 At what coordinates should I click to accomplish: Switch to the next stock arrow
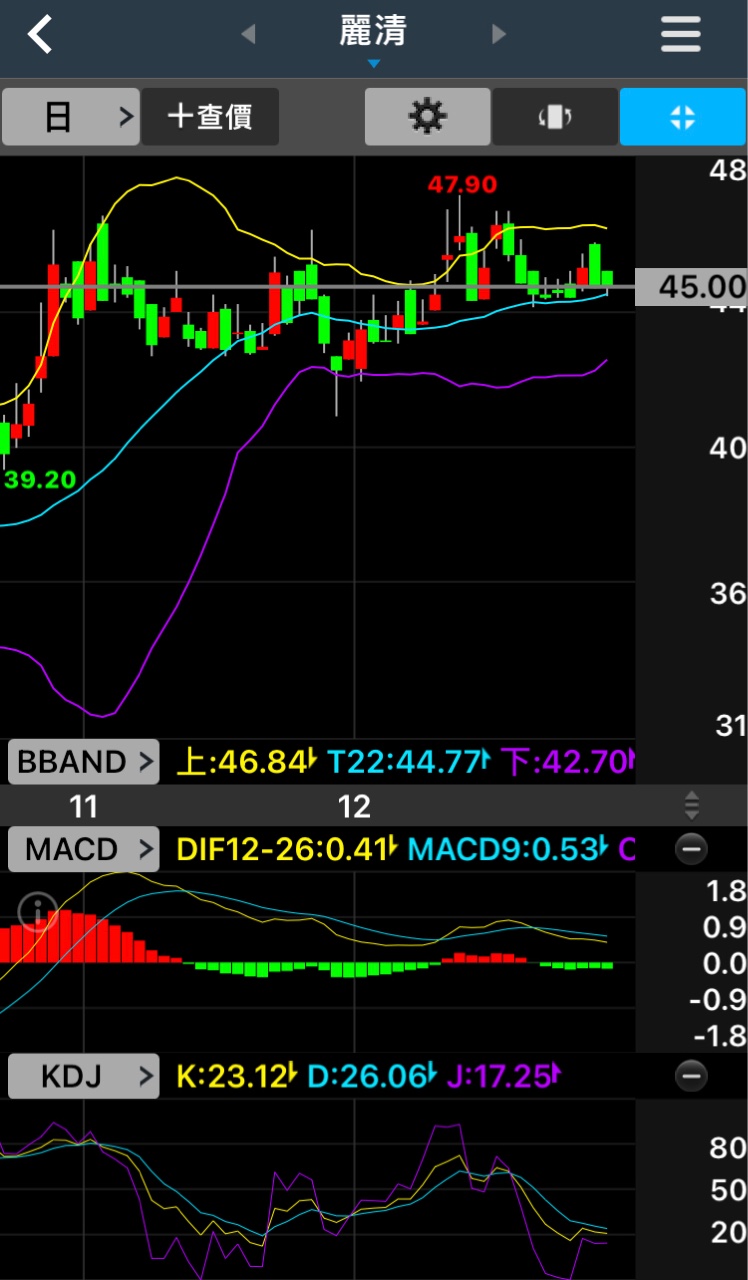pos(499,35)
